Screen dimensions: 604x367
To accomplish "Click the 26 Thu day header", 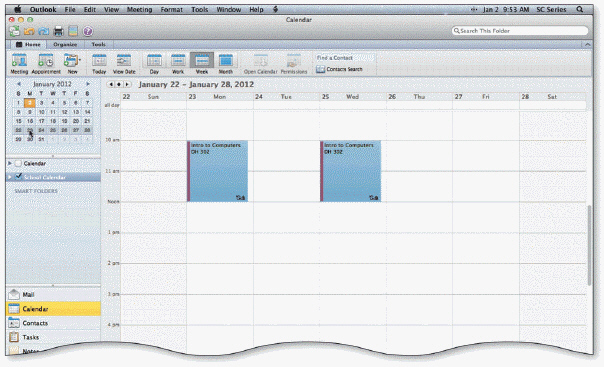I will pyautogui.click(x=419, y=97).
